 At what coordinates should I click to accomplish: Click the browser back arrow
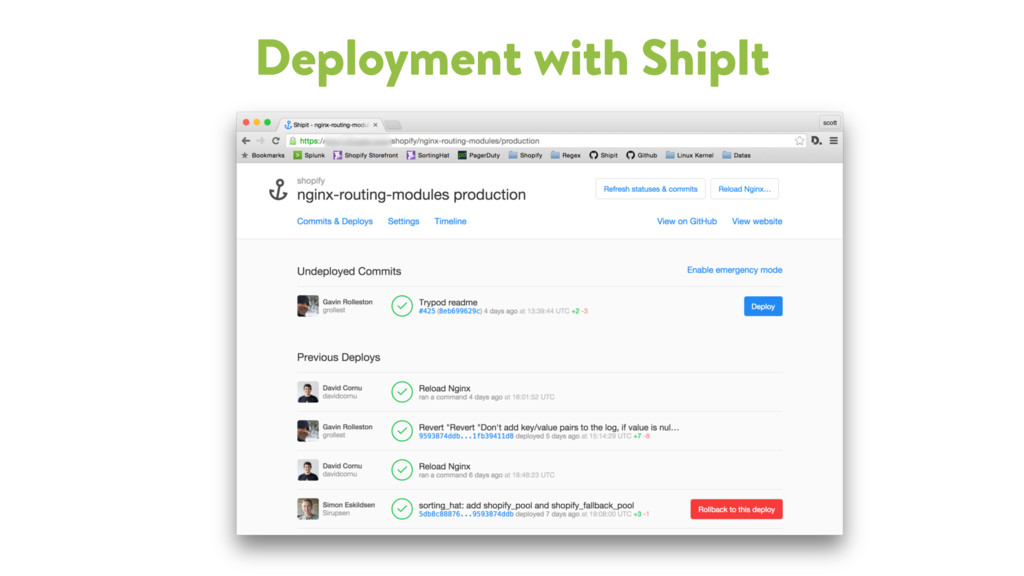[x=246, y=140]
